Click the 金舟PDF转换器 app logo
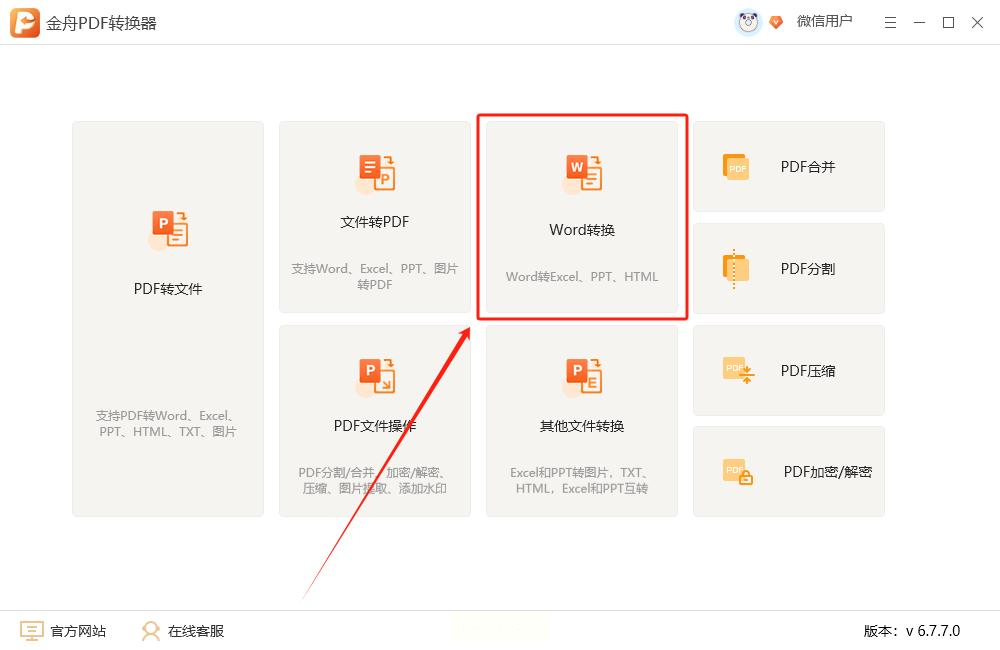The image size is (1000, 650). (25, 23)
